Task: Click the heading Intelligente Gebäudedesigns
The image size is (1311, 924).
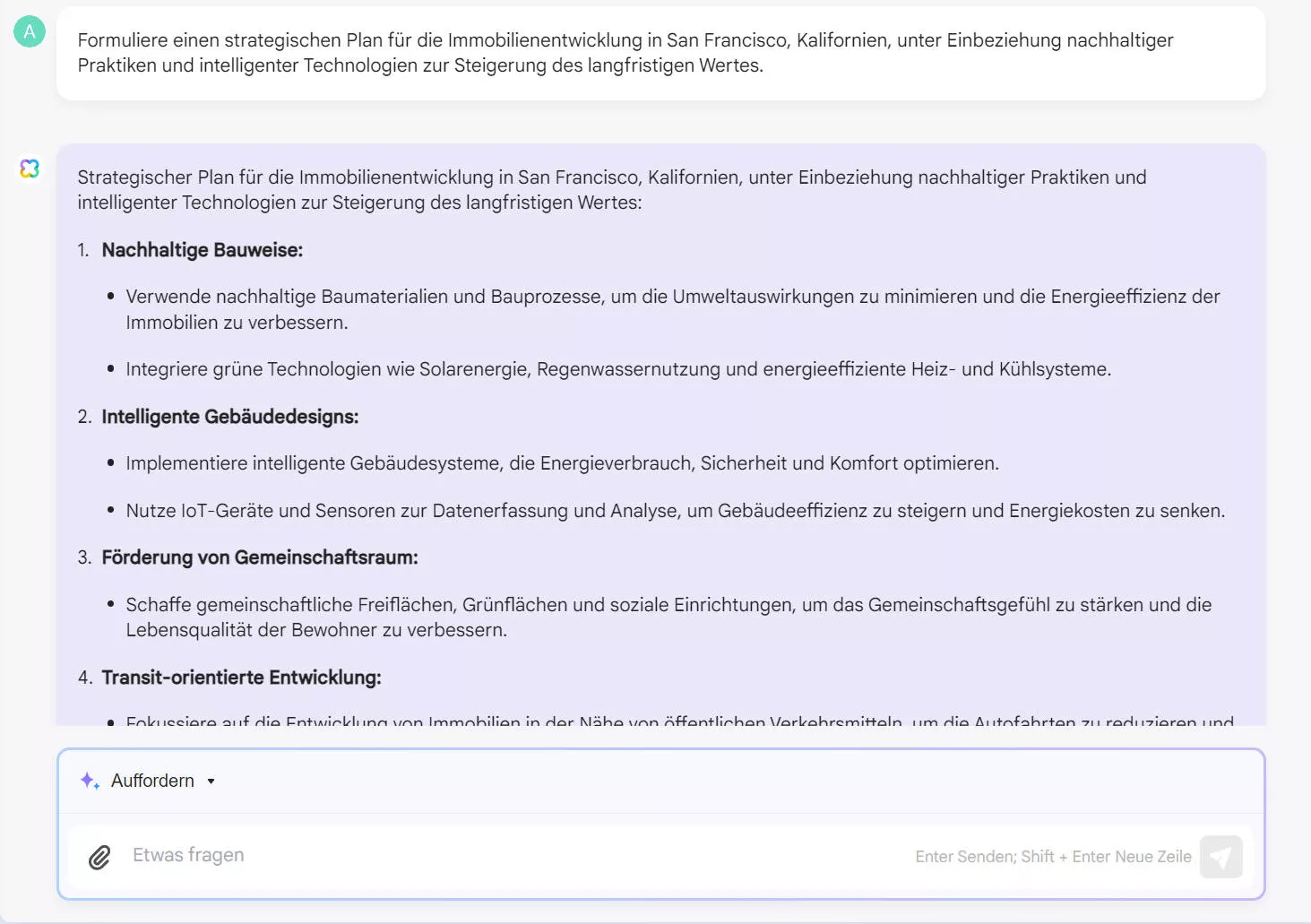Action: point(230,416)
